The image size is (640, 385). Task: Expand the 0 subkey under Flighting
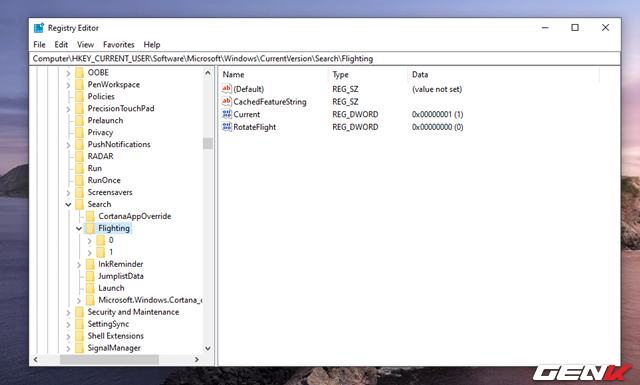coord(89,240)
